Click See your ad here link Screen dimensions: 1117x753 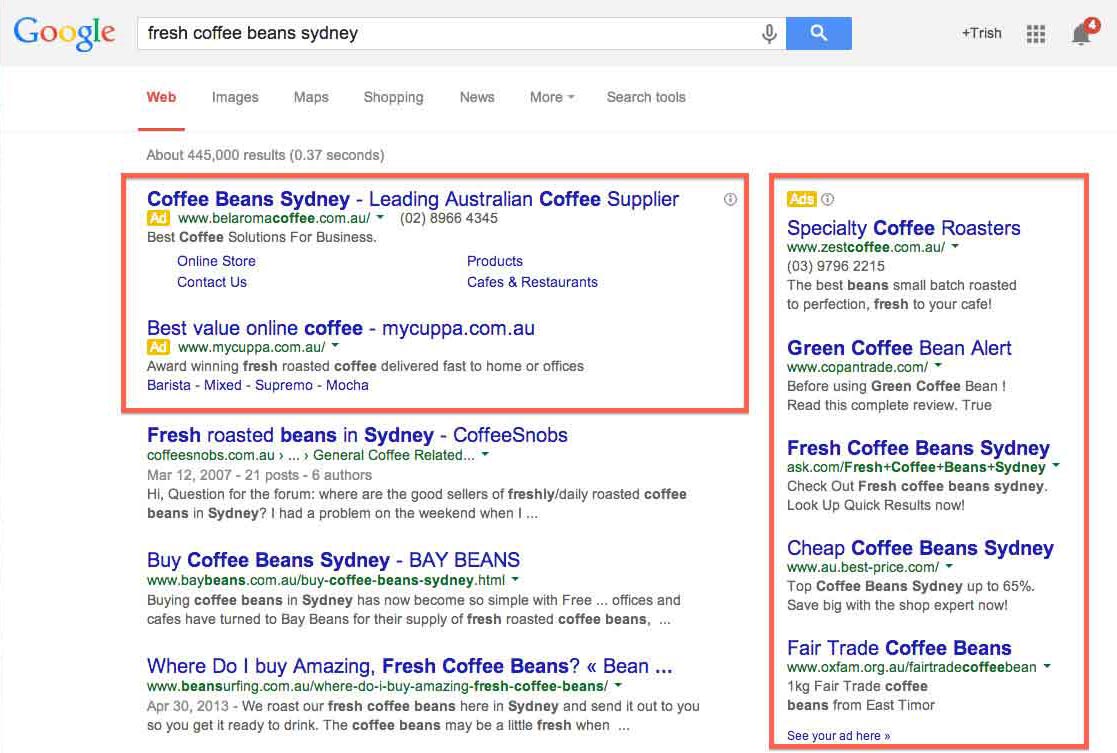[x=838, y=736]
